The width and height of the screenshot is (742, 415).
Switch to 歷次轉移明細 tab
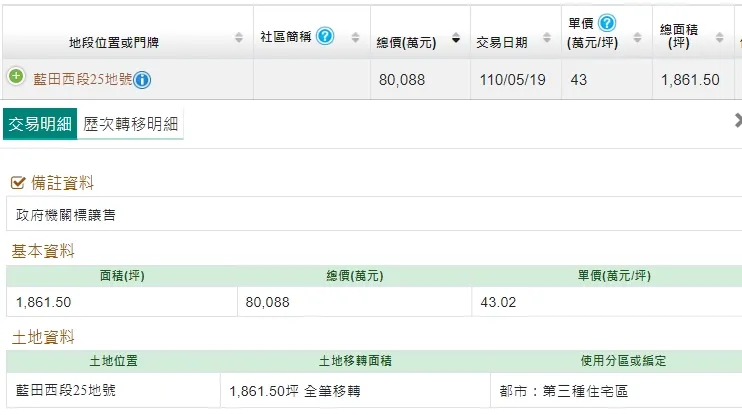[x=130, y=124]
